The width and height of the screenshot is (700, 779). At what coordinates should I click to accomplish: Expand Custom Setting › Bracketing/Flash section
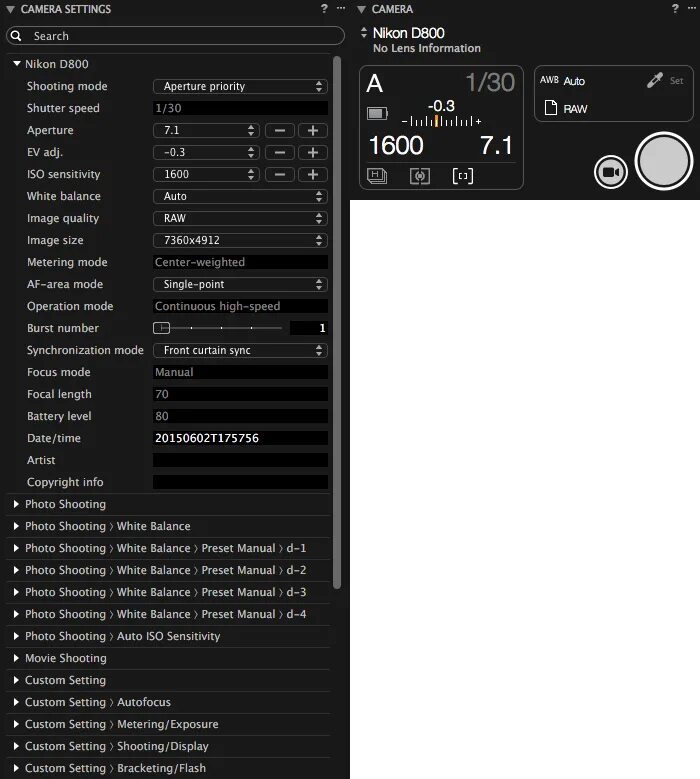pyautogui.click(x=16, y=768)
